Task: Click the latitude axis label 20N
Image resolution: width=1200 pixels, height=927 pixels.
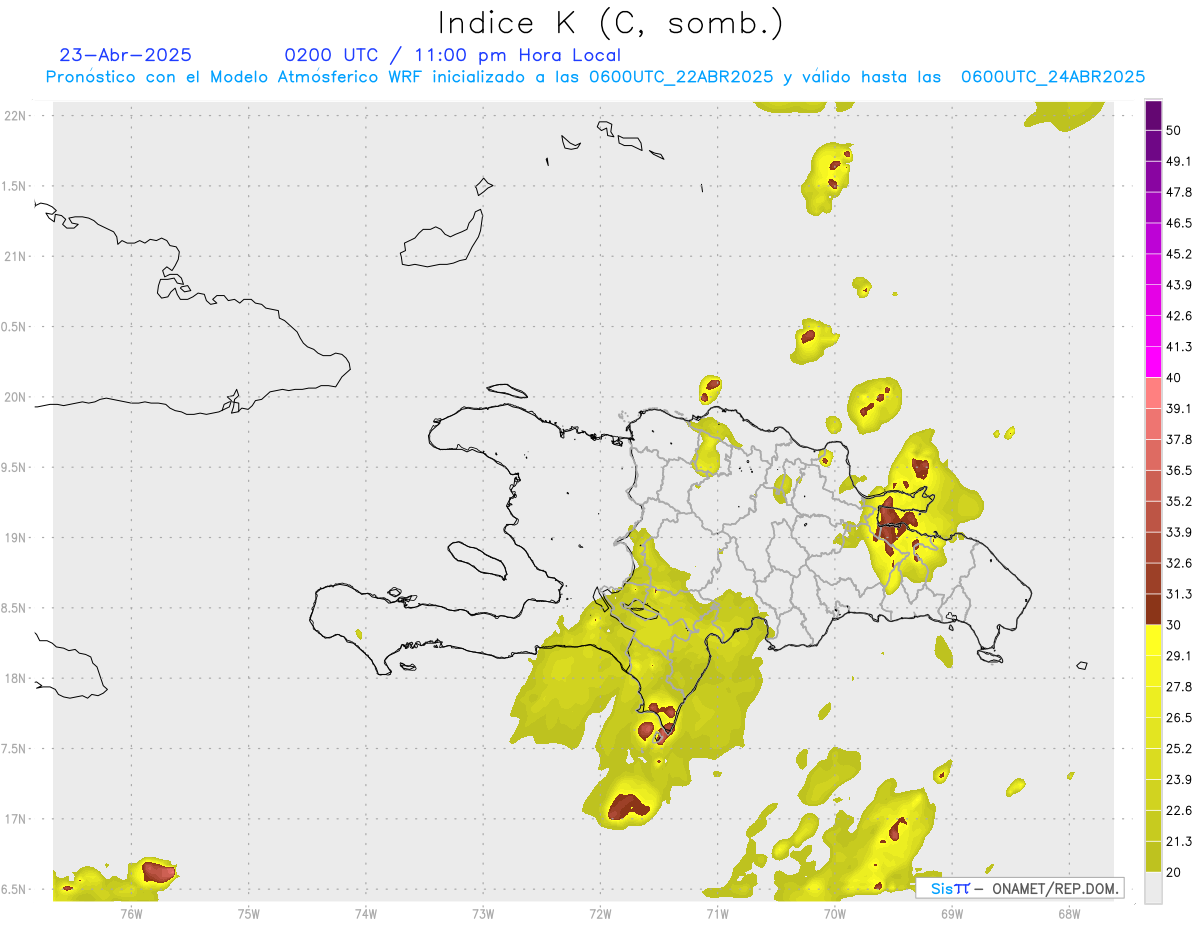Action: [x=15, y=398]
